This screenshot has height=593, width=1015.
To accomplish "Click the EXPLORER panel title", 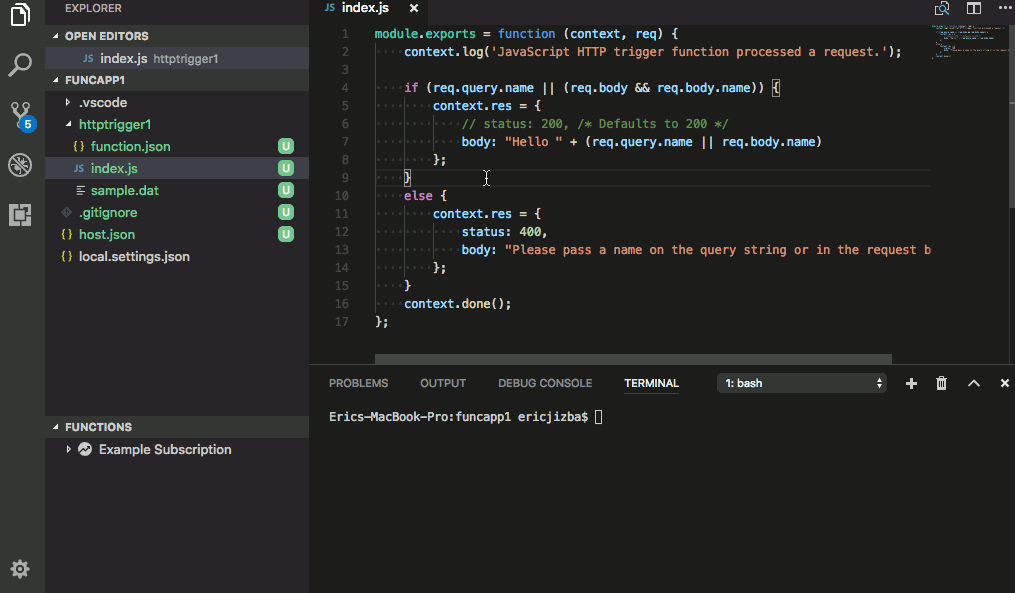I will pyautogui.click(x=93, y=8).
